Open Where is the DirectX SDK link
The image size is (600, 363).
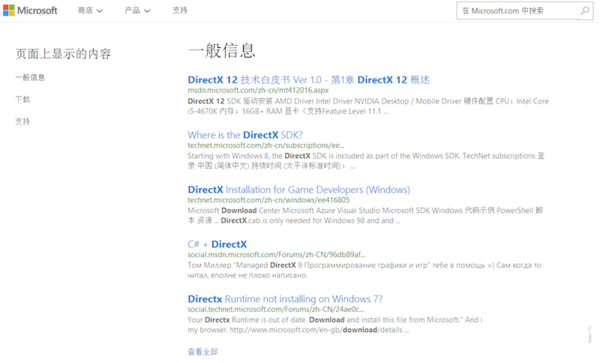(245, 135)
